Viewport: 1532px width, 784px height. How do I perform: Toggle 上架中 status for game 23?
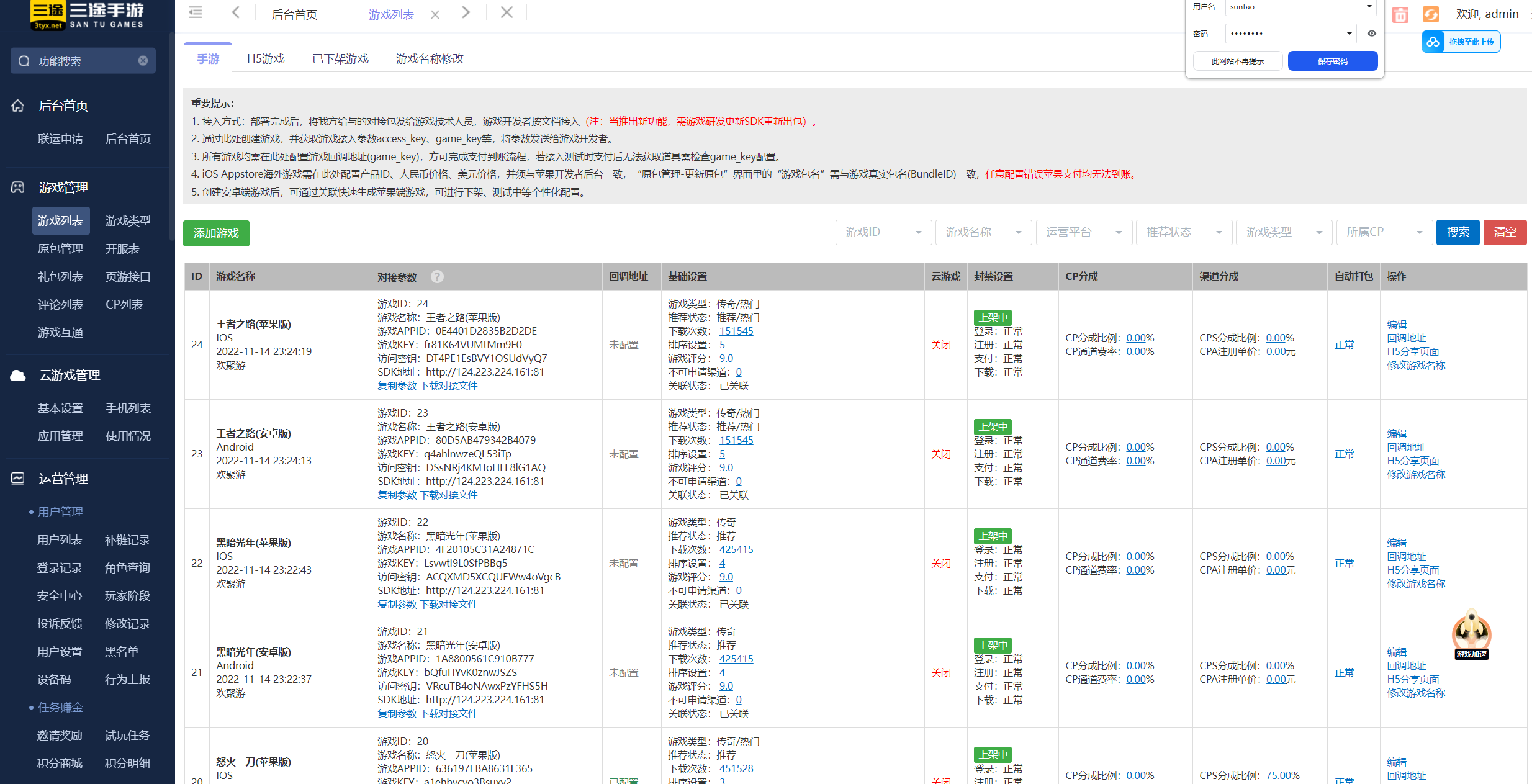tap(993, 427)
